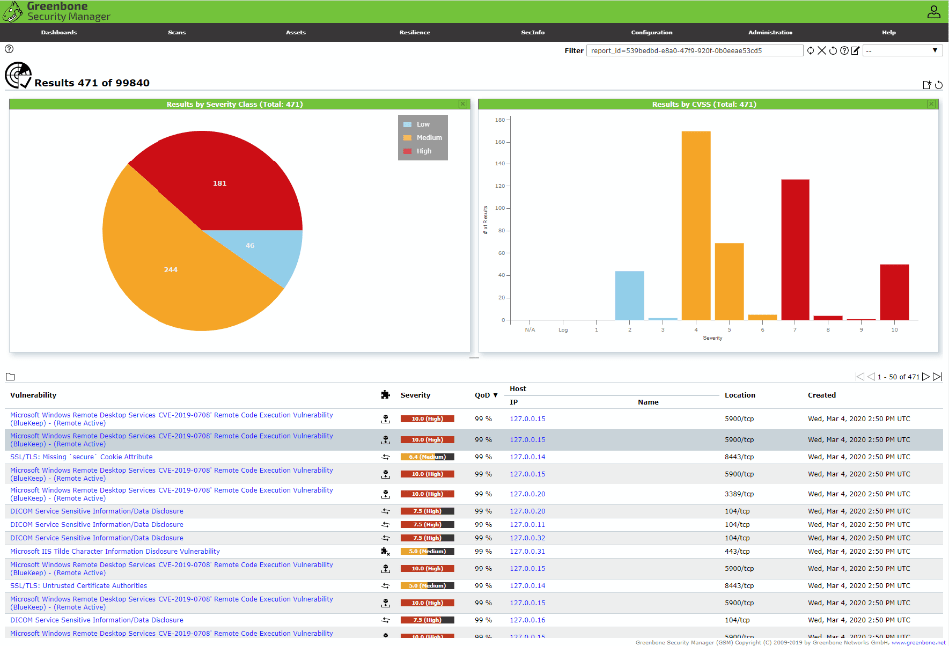Go to the next results page
The height and width of the screenshot is (646, 949).
[x=928, y=377]
